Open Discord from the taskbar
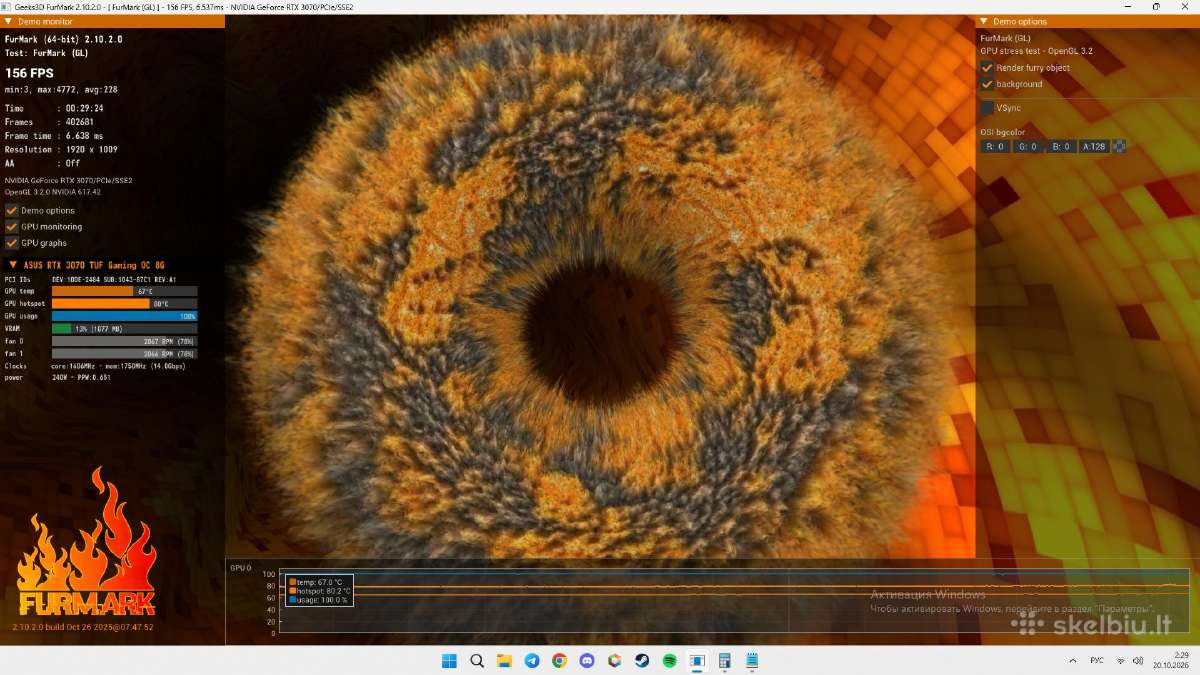The width and height of the screenshot is (1200, 675). 587,661
